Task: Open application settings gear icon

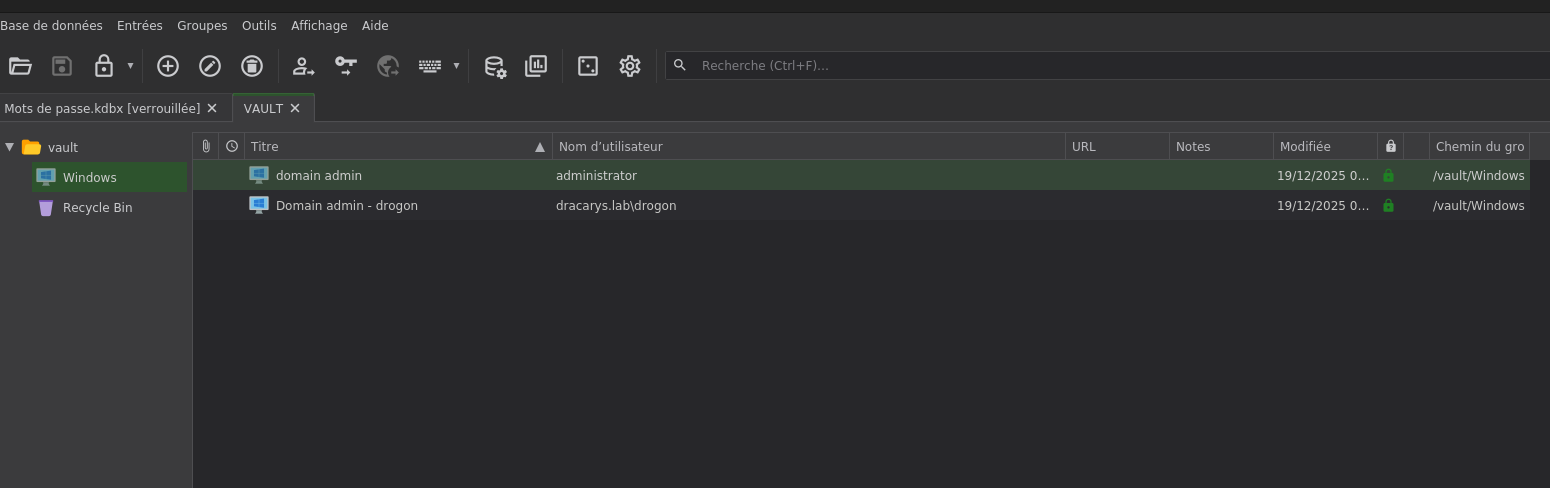Action: [x=630, y=66]
